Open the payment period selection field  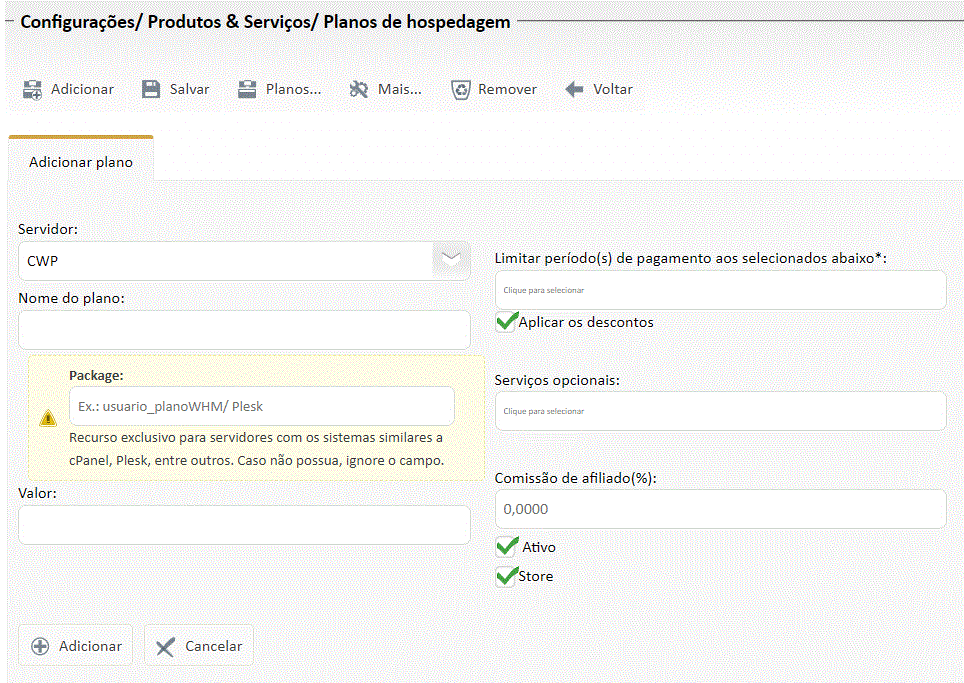click(x=720, y=290)
